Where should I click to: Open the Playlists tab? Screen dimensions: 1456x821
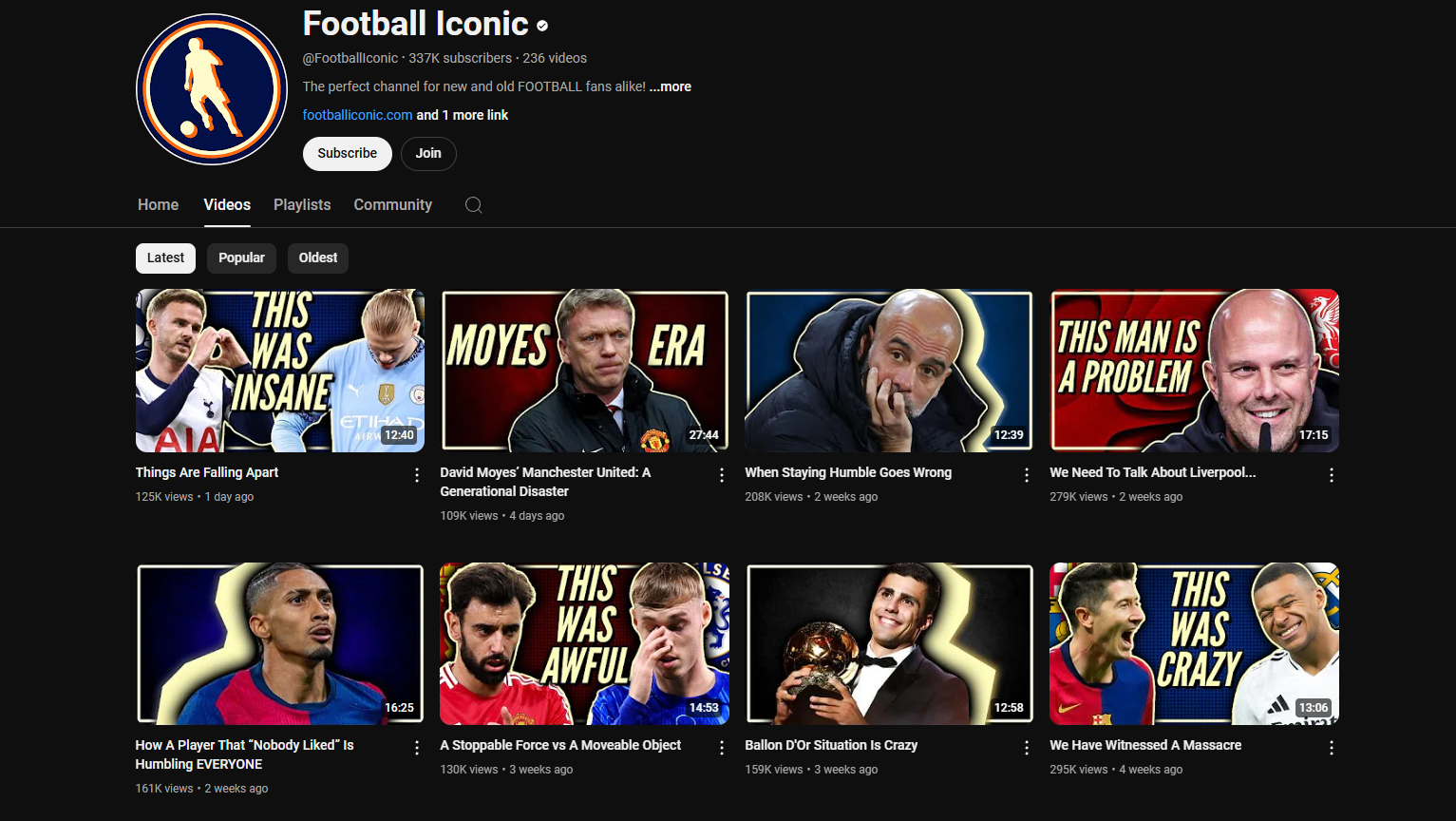pyautogui.click(x=302, y=205)
